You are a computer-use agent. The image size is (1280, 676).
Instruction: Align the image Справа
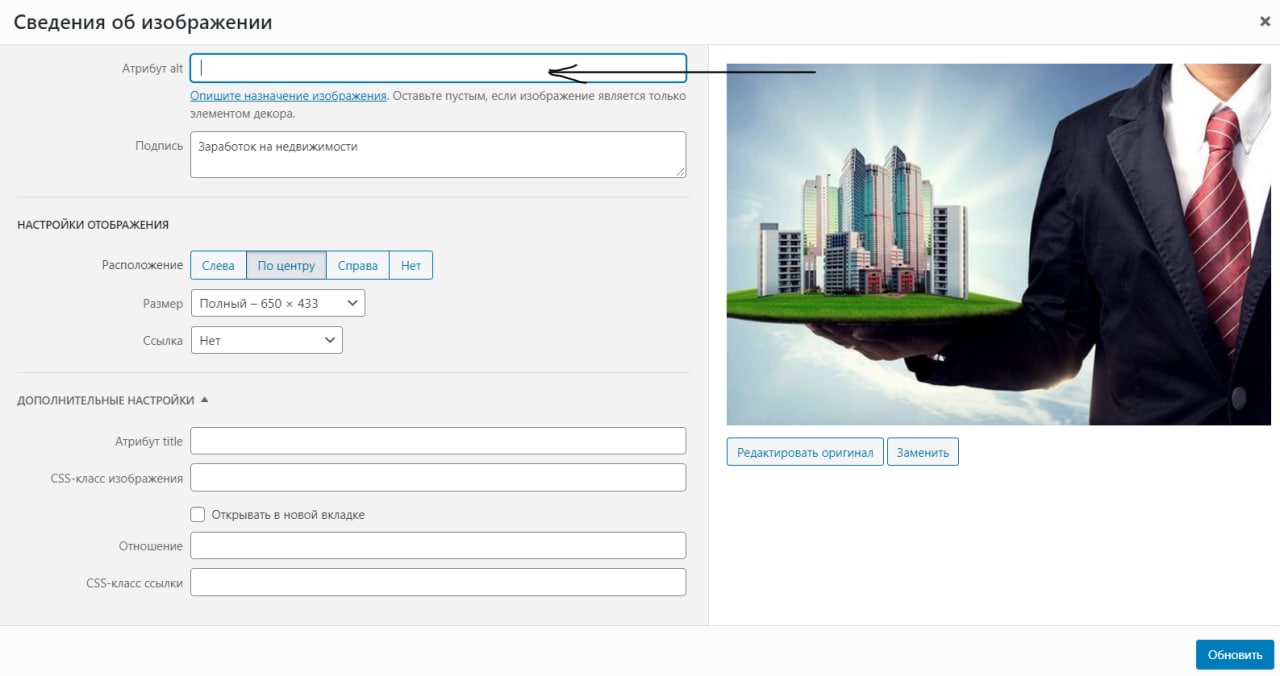tap(357, 265)
